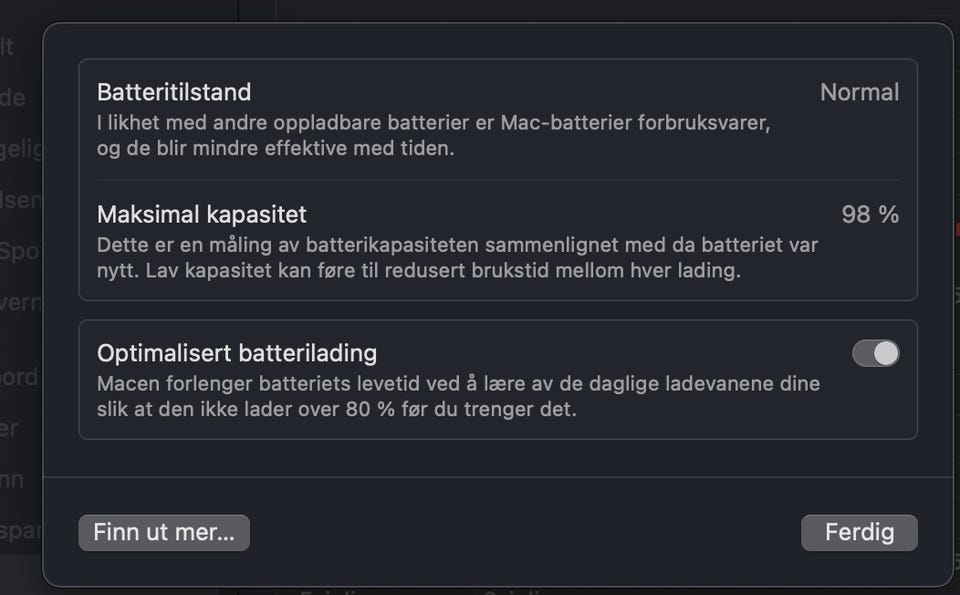Open the Finn ut mer… help button
The width and height of the screenshot is (960, 595).
coord(164,533)
